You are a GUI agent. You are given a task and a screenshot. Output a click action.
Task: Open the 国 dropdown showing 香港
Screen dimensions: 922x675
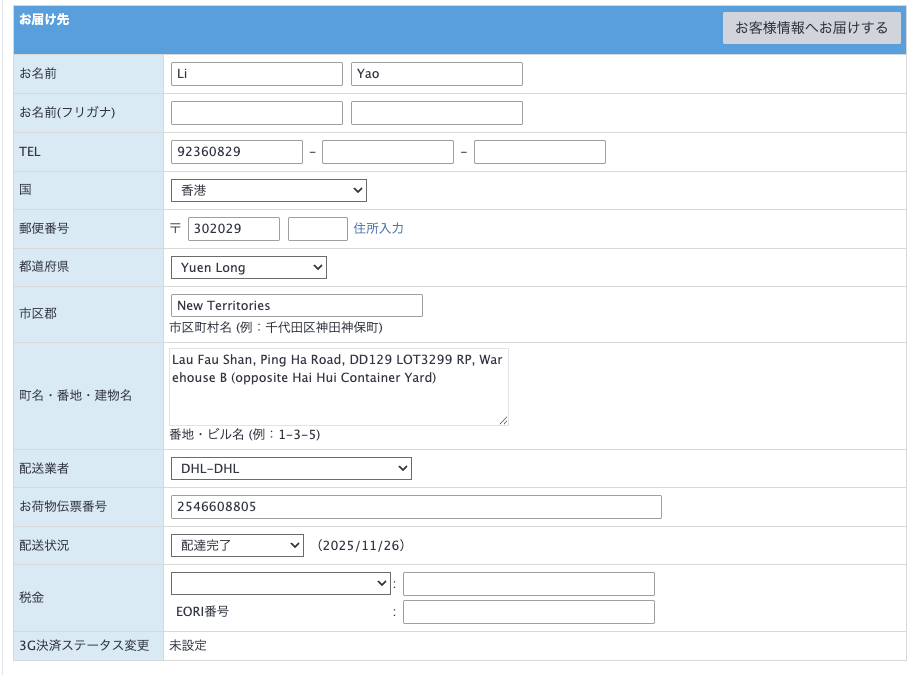coord(268,190)
